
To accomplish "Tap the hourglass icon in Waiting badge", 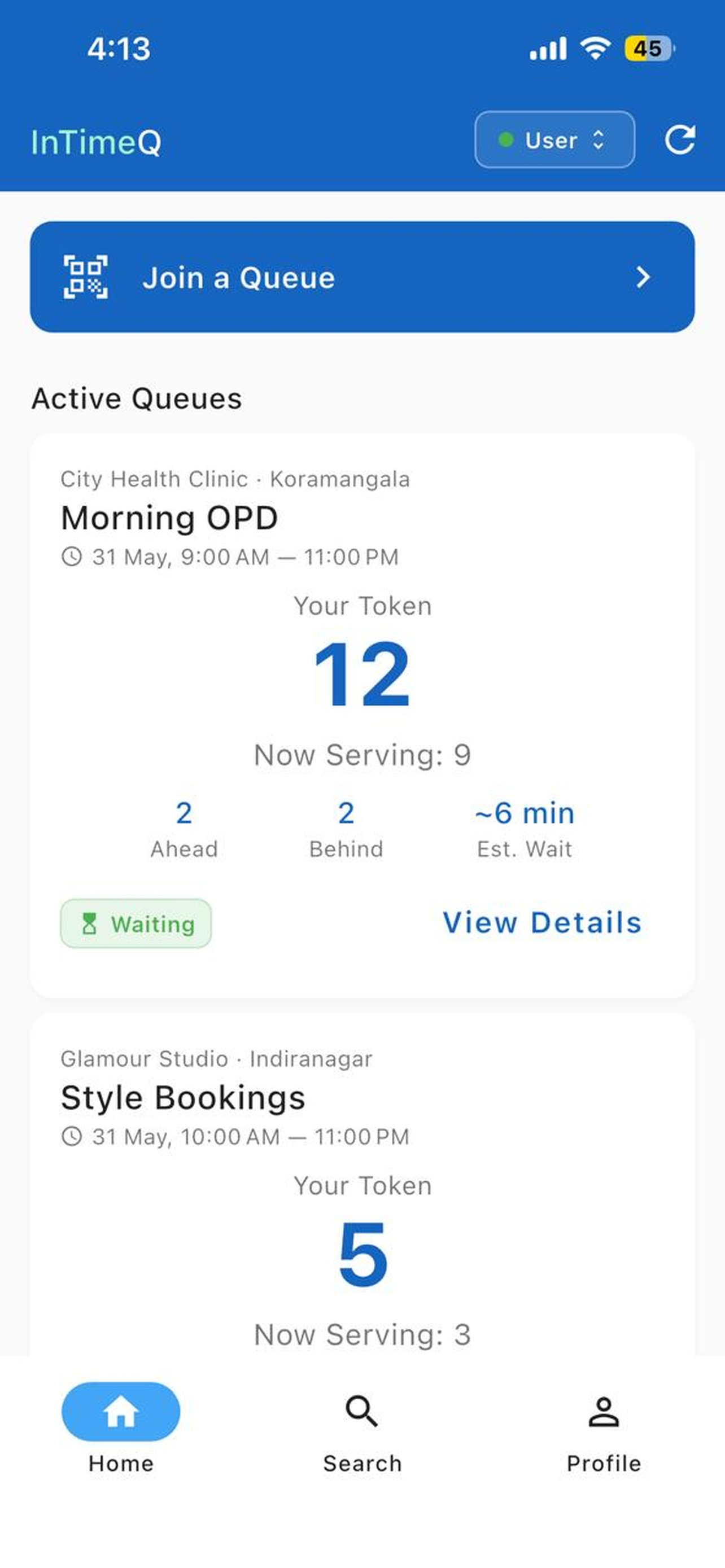I will coord(89,923).
